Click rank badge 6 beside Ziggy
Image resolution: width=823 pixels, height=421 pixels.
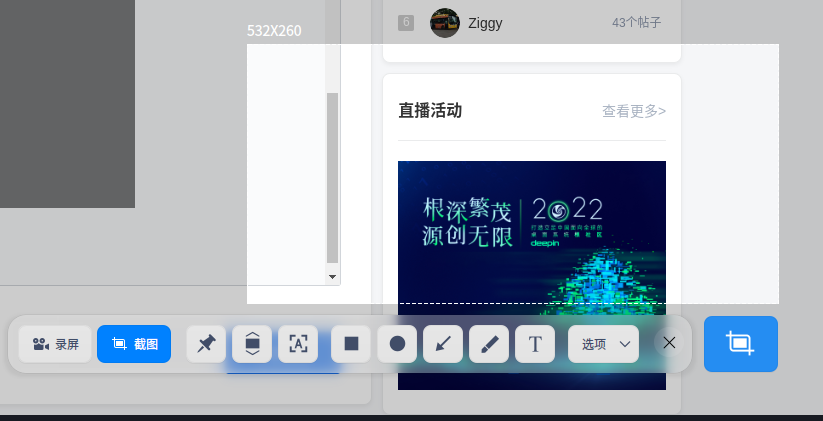[x=406, y=23]
